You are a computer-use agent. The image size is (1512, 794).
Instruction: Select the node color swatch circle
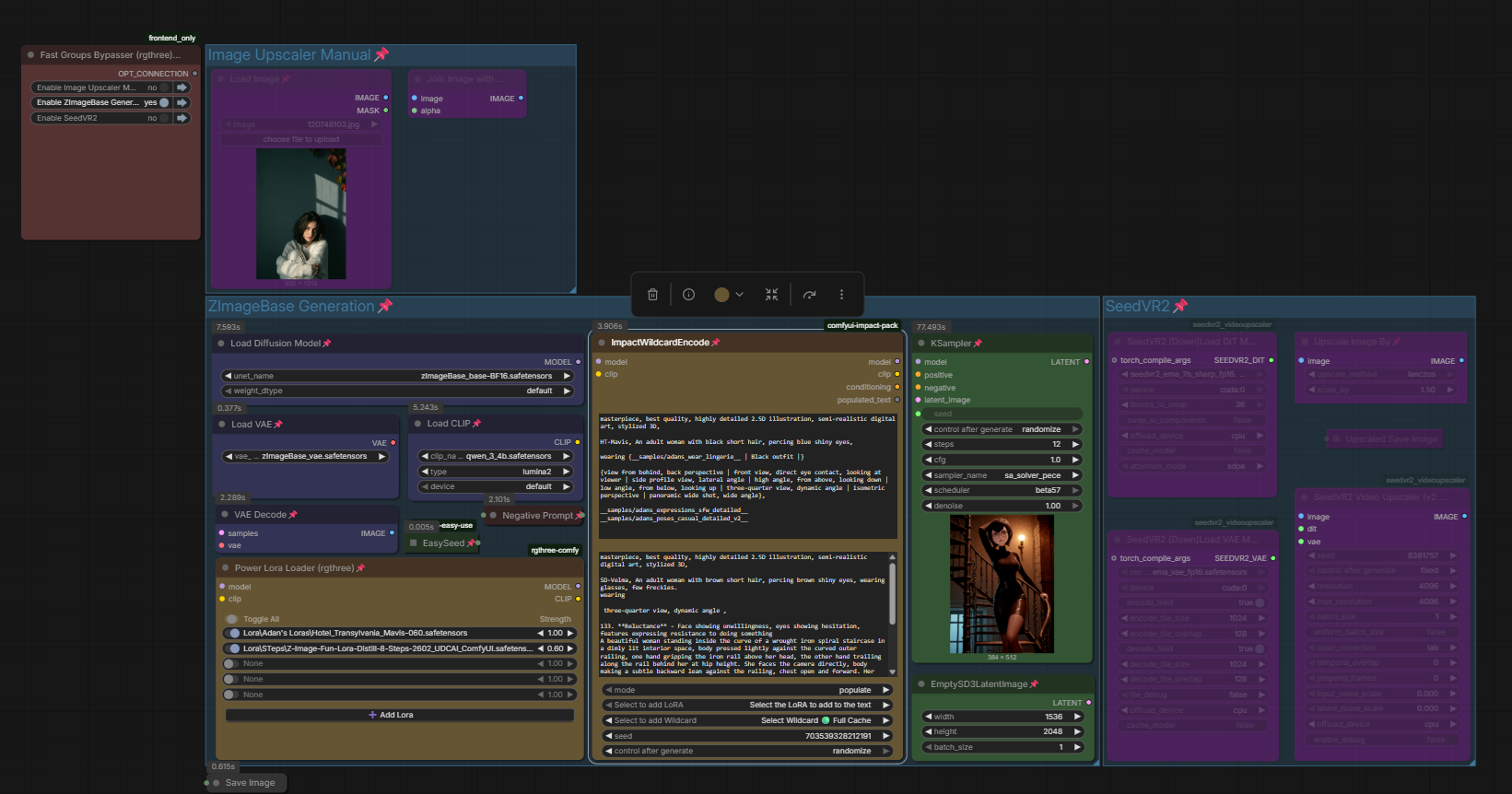(x=721, y=295)
